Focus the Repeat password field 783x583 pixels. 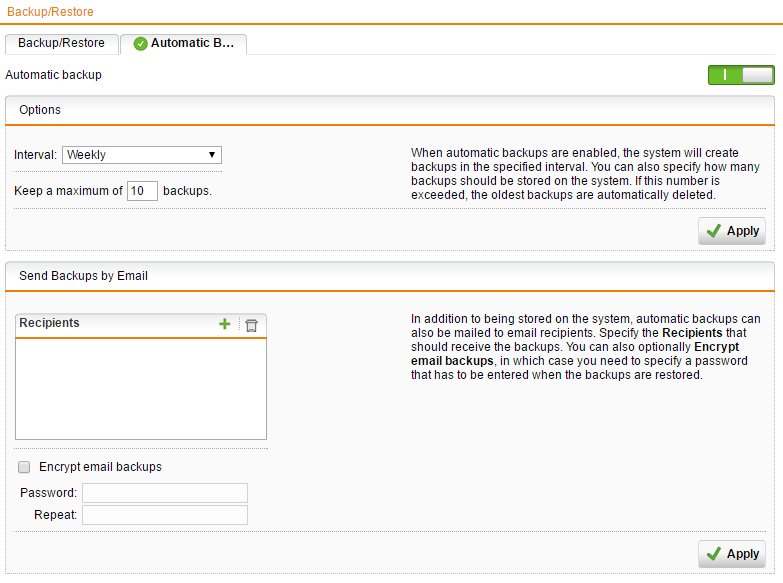pyautogui.click(x=165, y=515)
